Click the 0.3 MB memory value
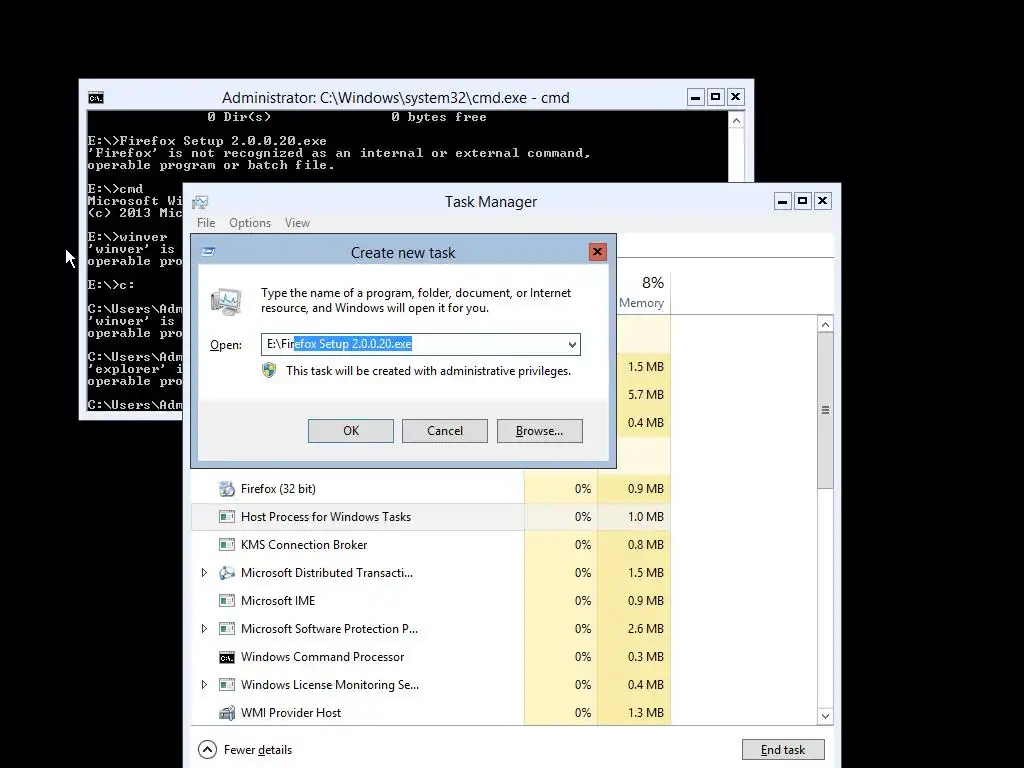This screenshot has height=768, width=1024. tap(645, 657)
